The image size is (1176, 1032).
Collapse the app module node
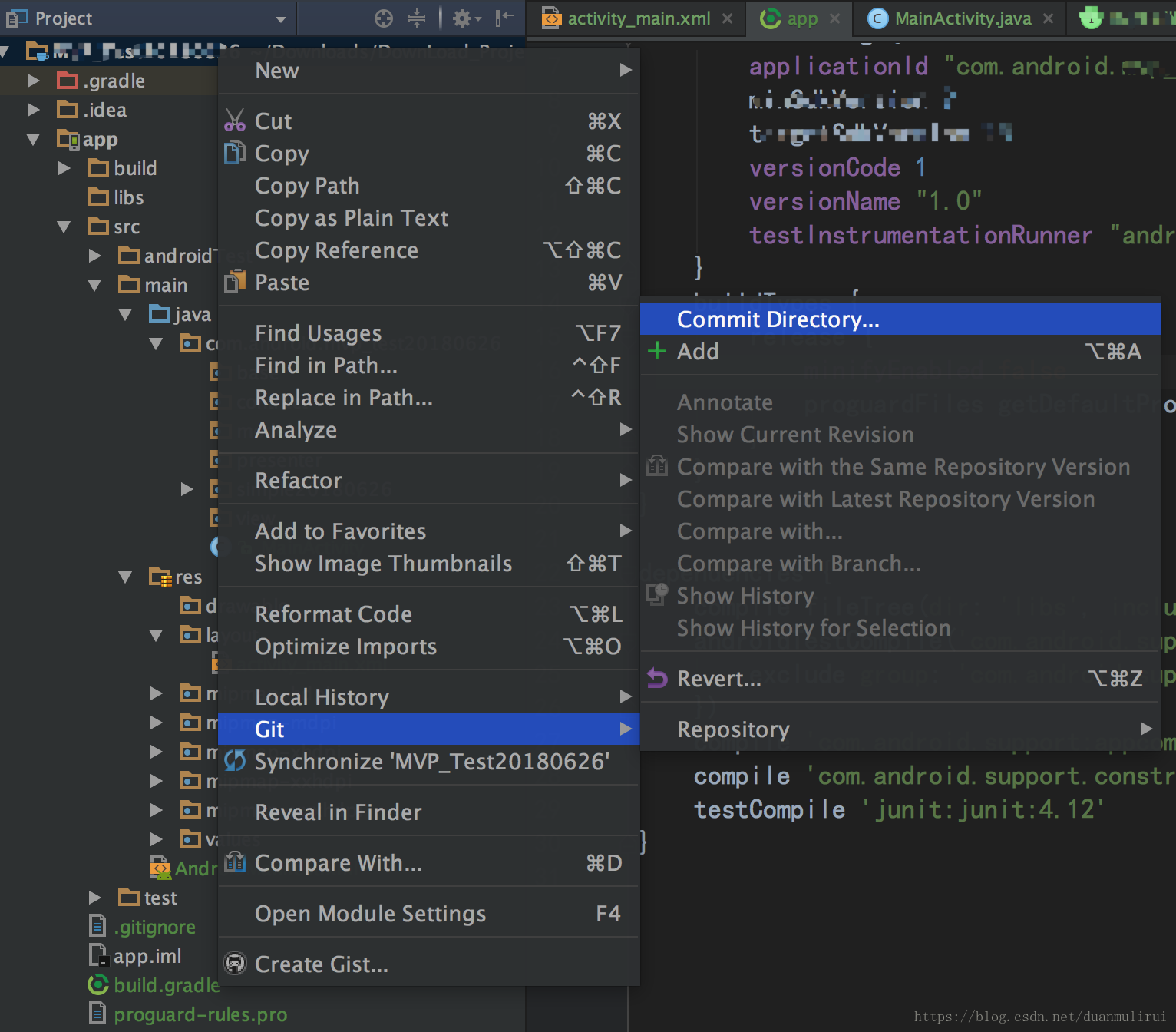tap(33, 139)
